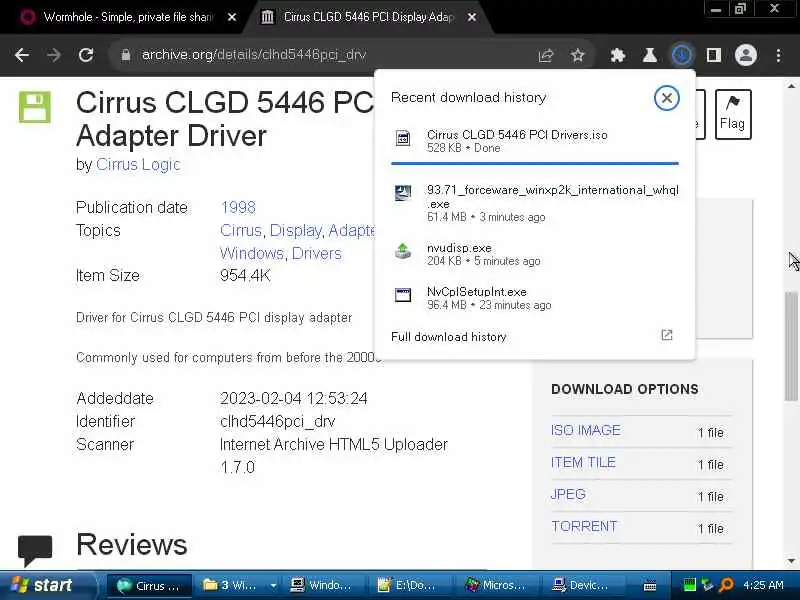Open nvudisp.exe from download history
Image resolution: width=800 pixels, height=600 pixels.
pos(535,254)
